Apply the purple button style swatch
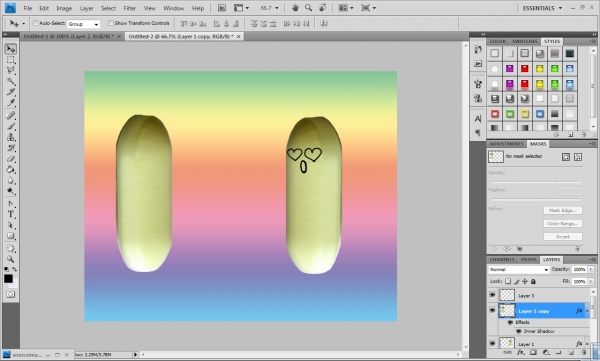Viewport: 600px width, 361px height. (x=510, y=69)
